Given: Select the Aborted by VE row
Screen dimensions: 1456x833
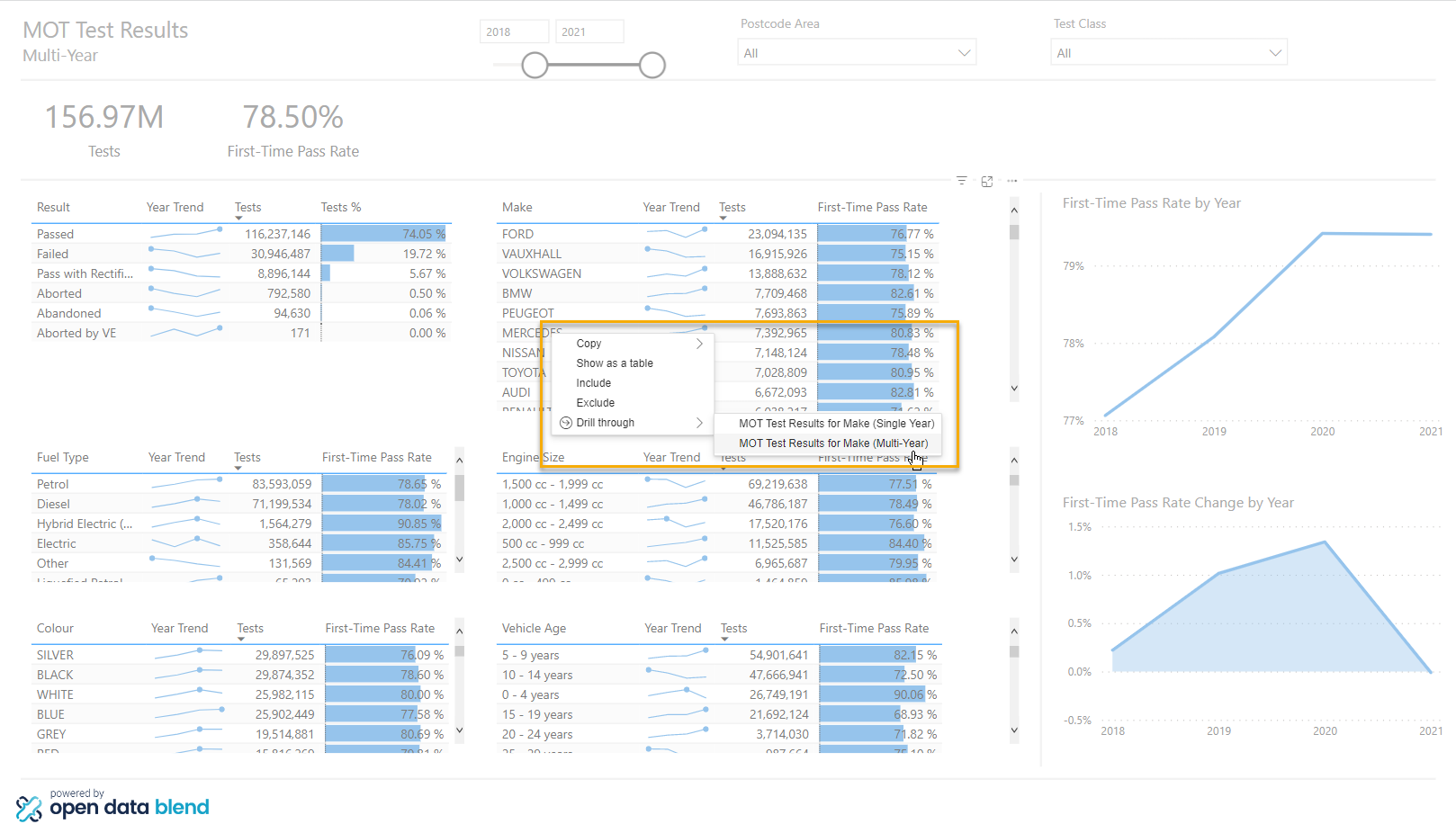Looking at the screenshot, I should tap(241, 333).
